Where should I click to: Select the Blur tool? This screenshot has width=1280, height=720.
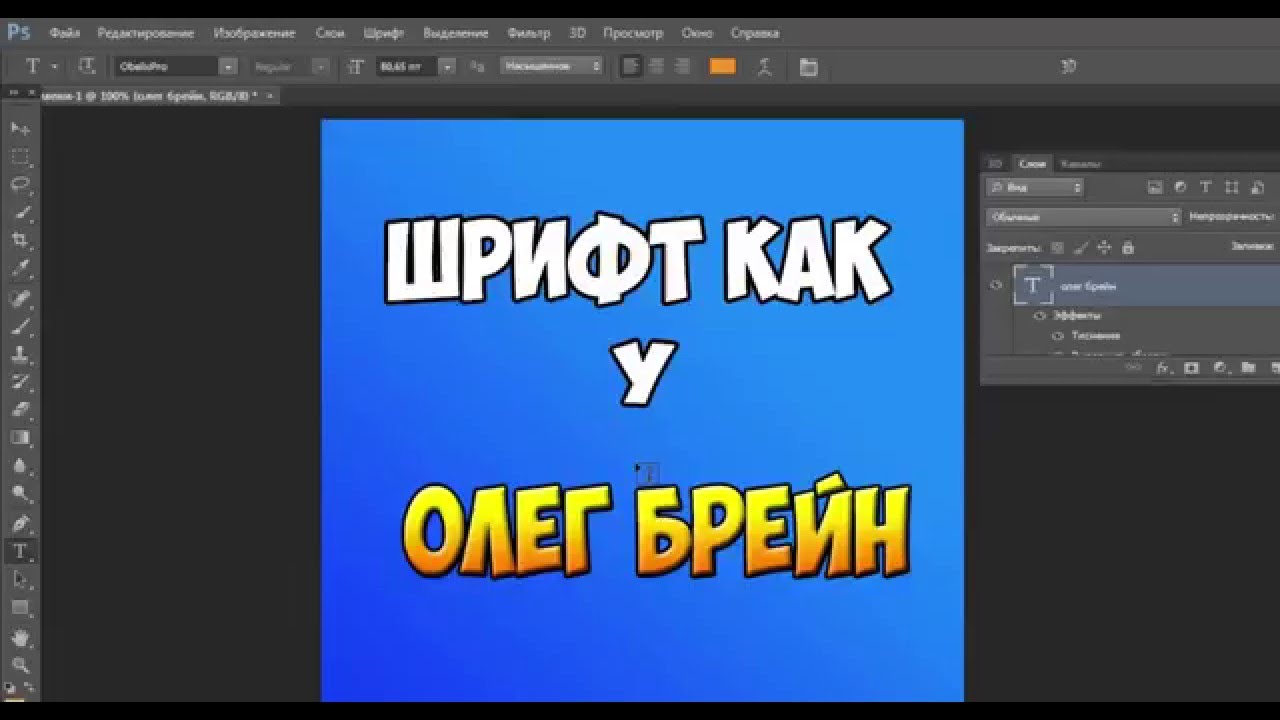[x=20, y=466]
